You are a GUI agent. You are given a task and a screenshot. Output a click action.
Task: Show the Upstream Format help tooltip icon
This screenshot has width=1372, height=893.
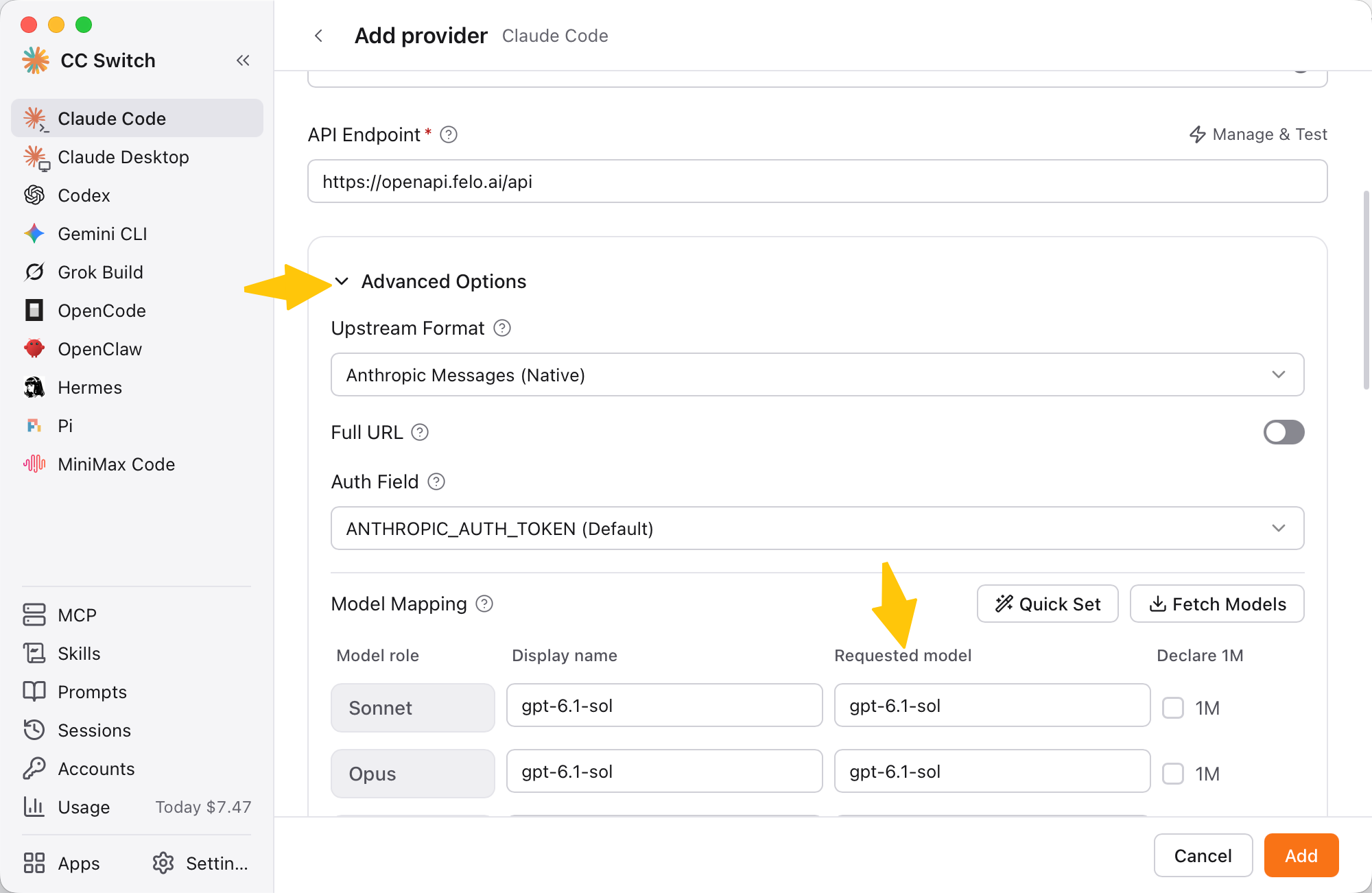tap(502, 328)
